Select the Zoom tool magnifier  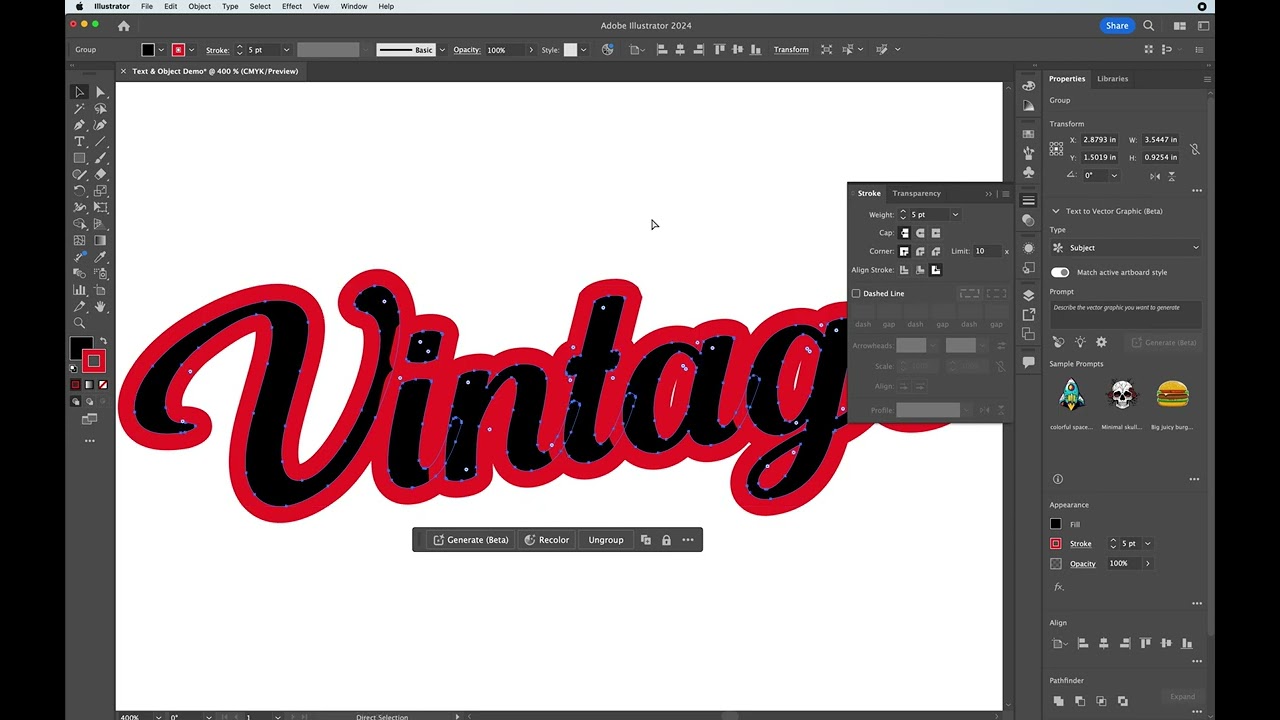click(x=79, y=323)
